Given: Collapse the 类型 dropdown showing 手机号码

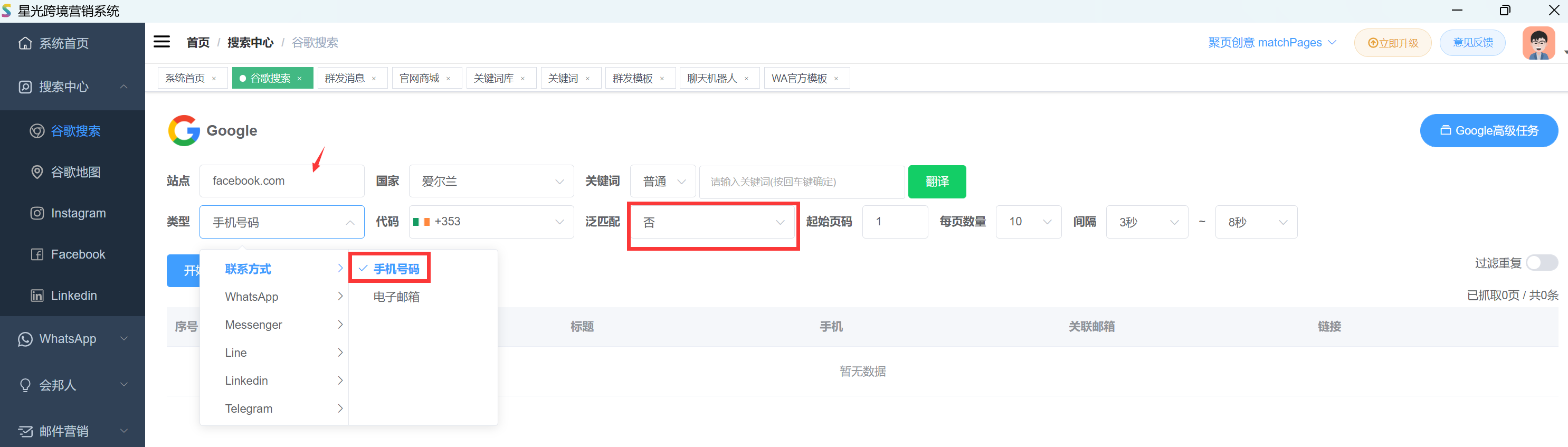Looking at the screenshot, I should point(282,222).
